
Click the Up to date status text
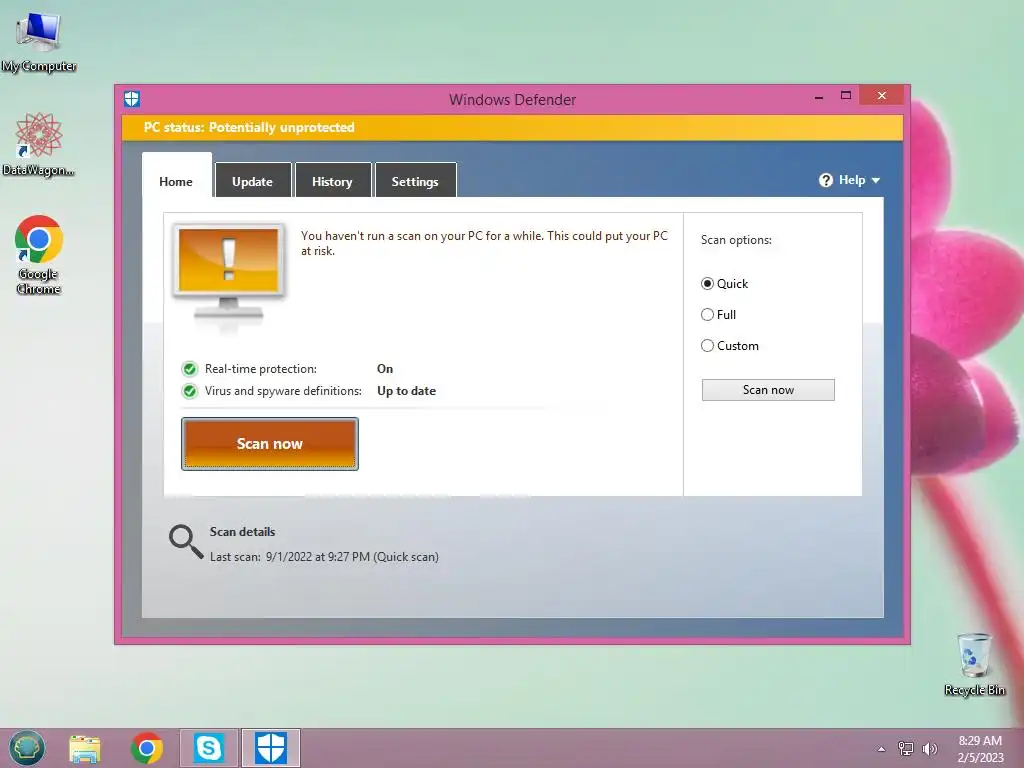(406, 391)
